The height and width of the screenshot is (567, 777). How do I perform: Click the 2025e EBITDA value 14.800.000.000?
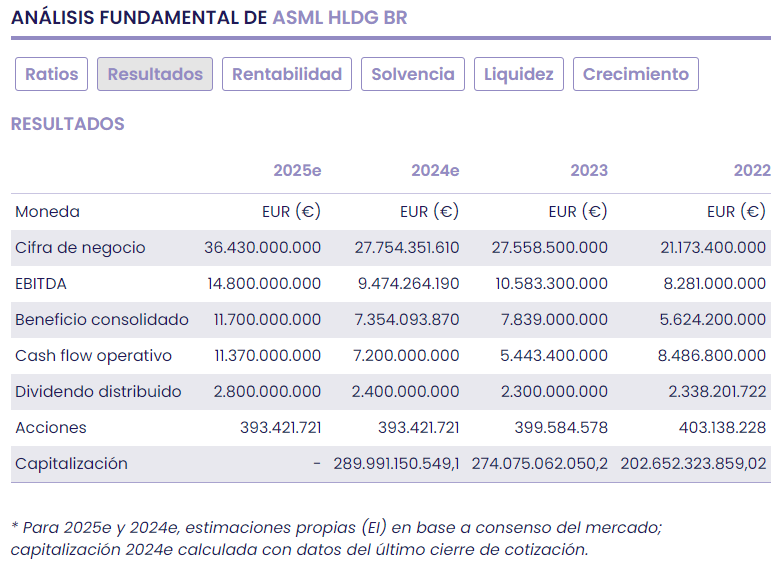pyautogui.click(x=264, y=284)
